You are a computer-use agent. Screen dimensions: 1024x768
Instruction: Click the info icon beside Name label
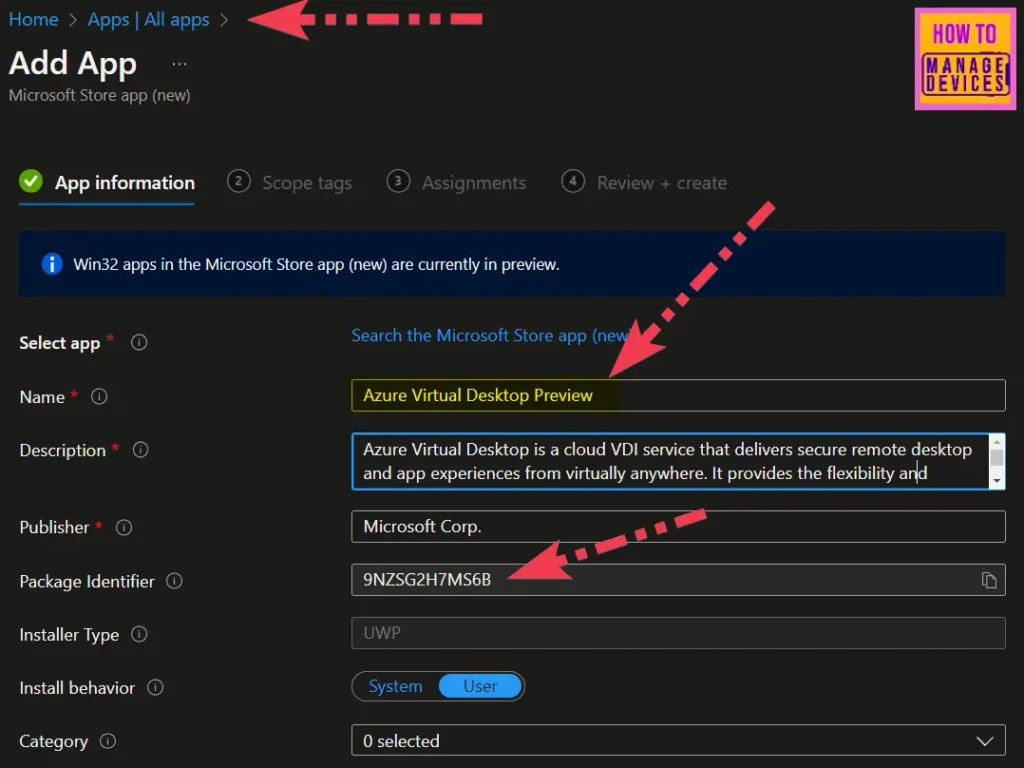[99, 396]
